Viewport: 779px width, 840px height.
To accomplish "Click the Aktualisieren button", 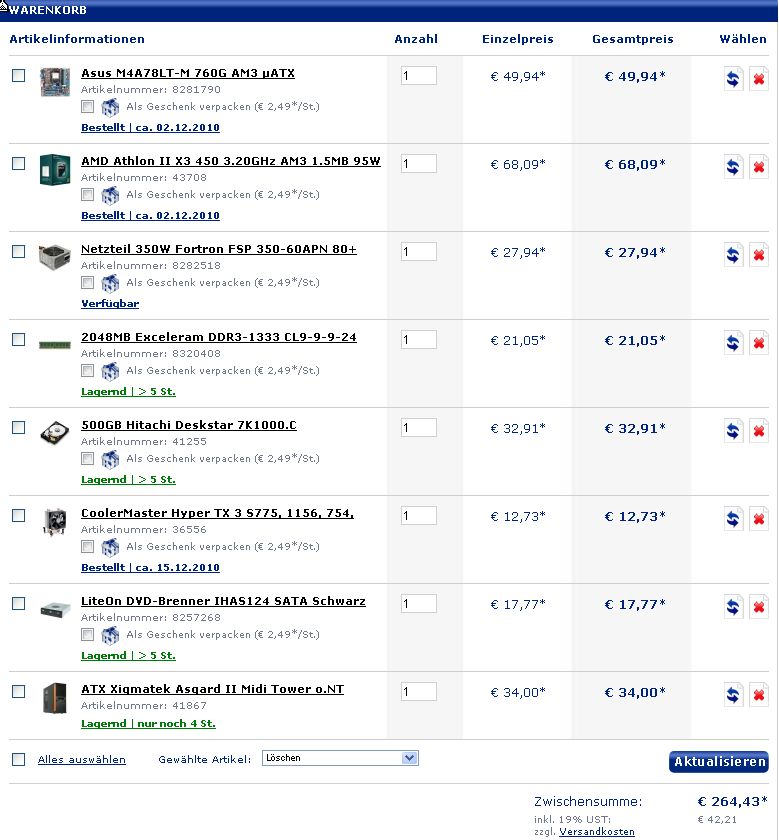I will (718, 762).
